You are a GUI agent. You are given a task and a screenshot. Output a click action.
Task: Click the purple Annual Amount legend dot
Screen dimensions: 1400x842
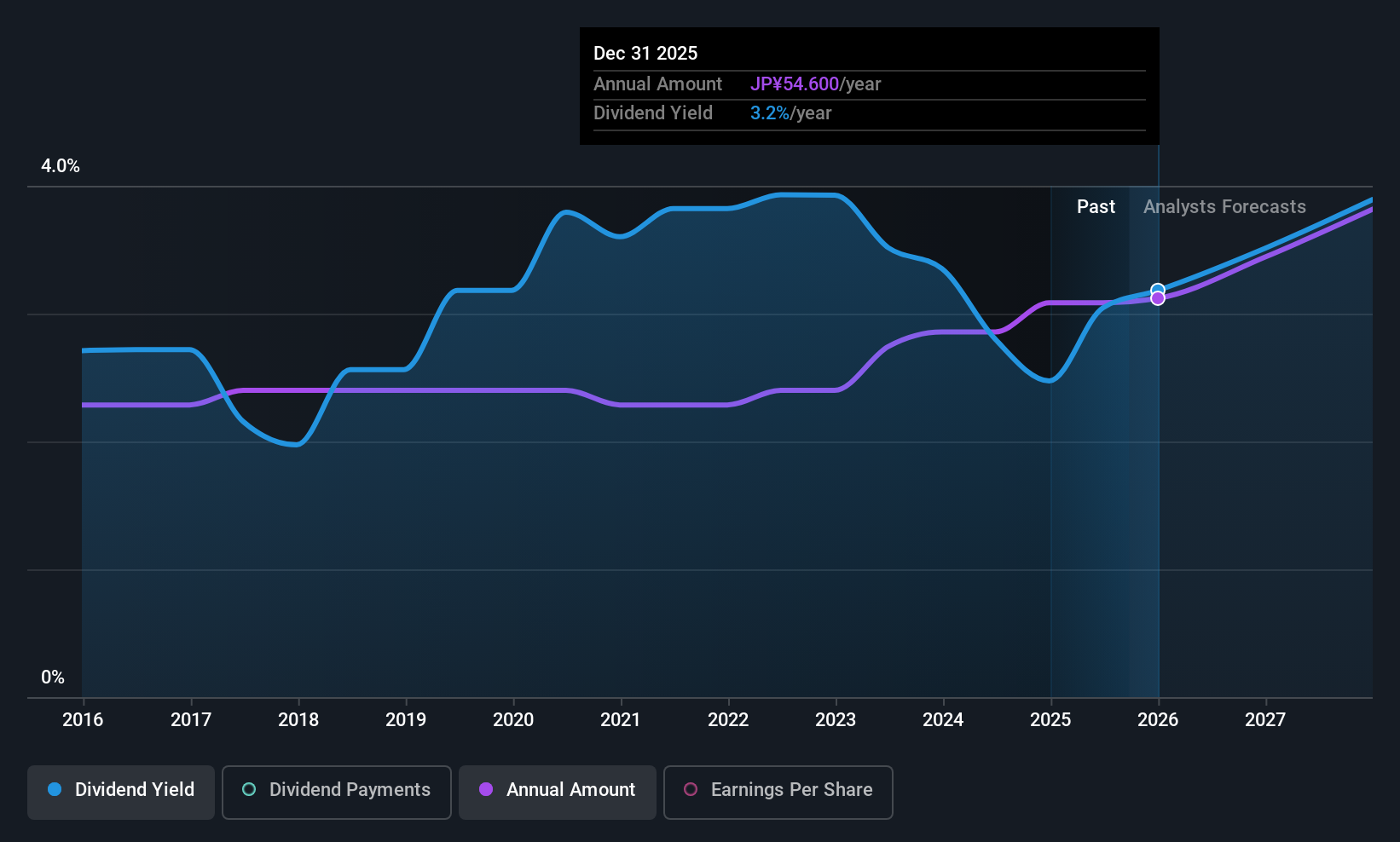[486, 789]
